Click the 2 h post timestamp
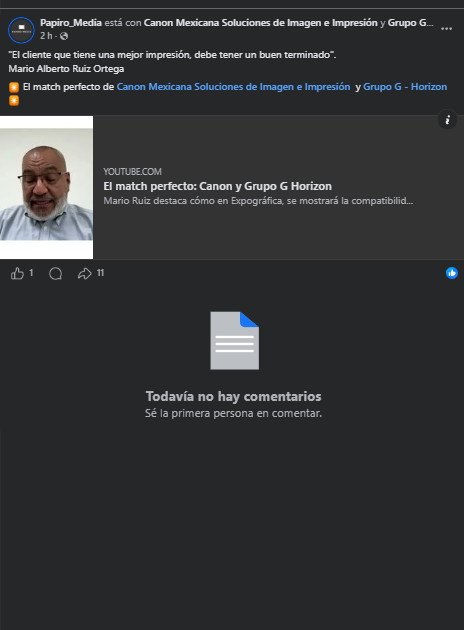Viewport: 464px width, 630px height. coord(46,36)
